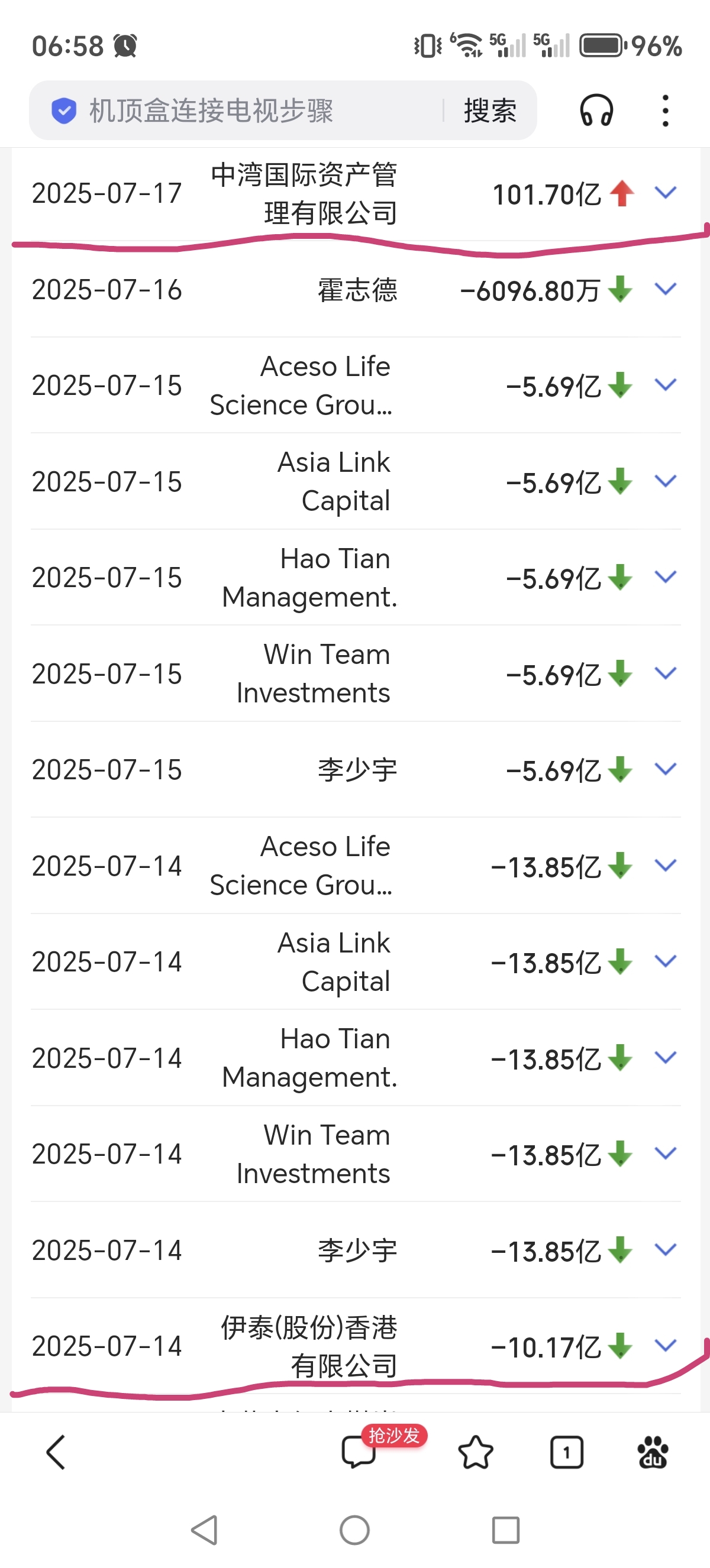Expand Win Team Investments 2025-07-14 row
Image resolution: width=710 pixels, height=1568 pixels.
(x=666, y=1153)
